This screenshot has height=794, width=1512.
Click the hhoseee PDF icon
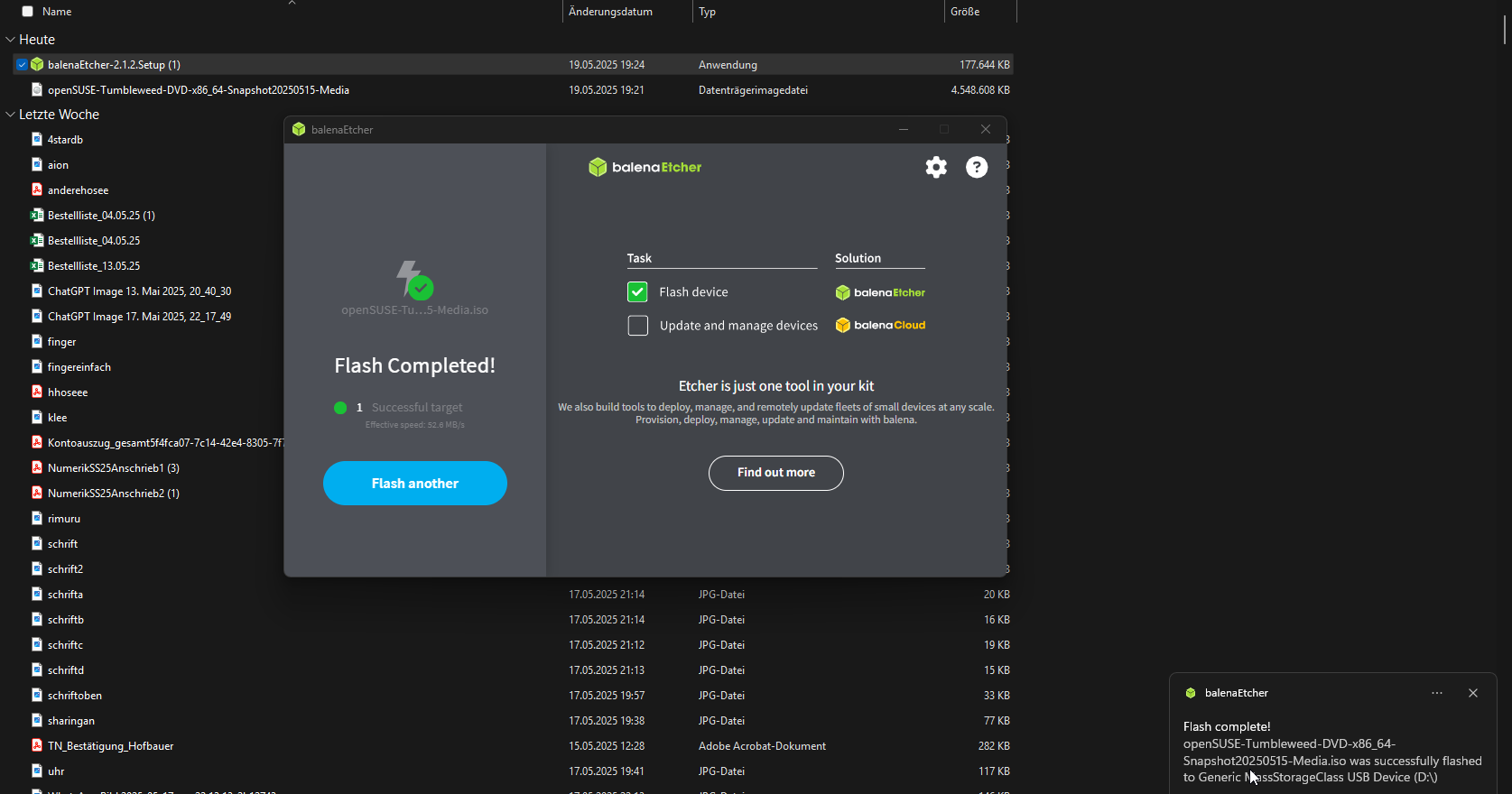[x=37, y=392]
